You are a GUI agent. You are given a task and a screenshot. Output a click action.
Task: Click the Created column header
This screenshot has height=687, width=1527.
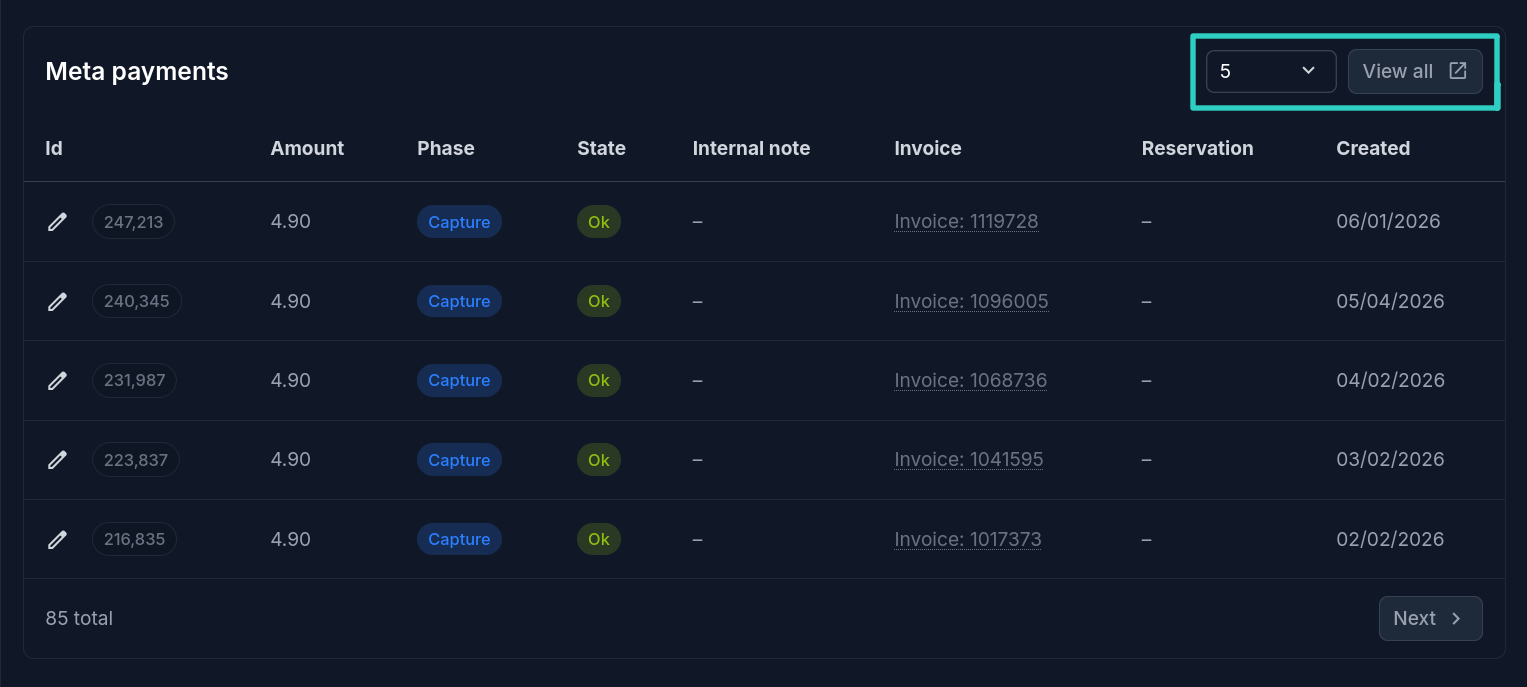tap(1373, 148)
